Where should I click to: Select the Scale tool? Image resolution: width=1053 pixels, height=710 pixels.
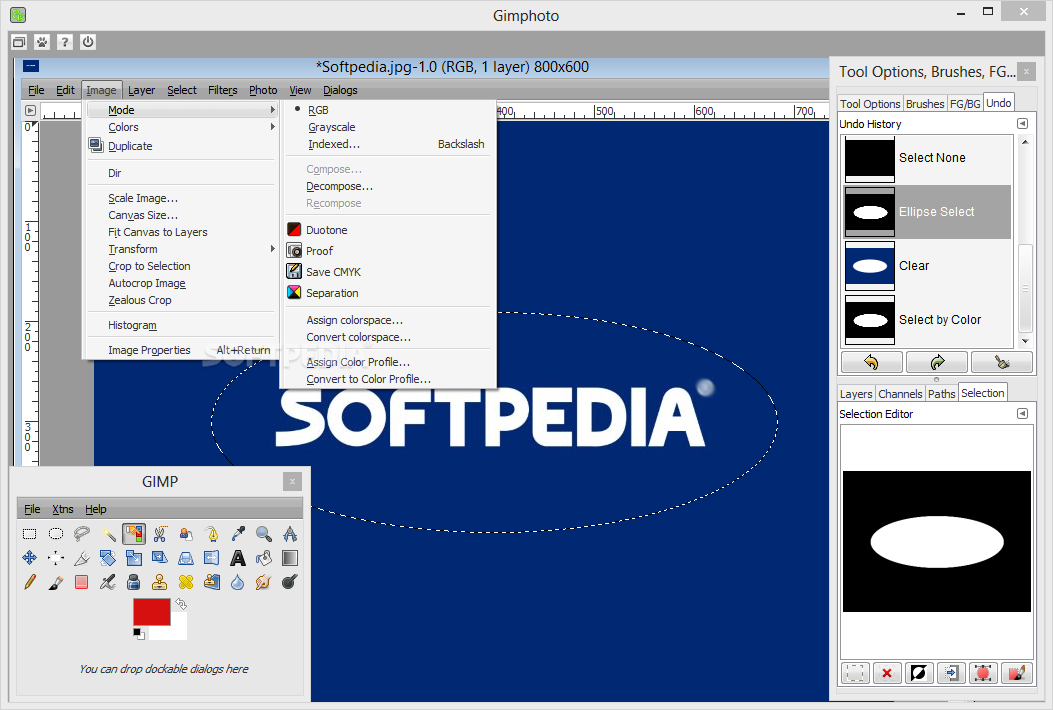pos(134,558)
